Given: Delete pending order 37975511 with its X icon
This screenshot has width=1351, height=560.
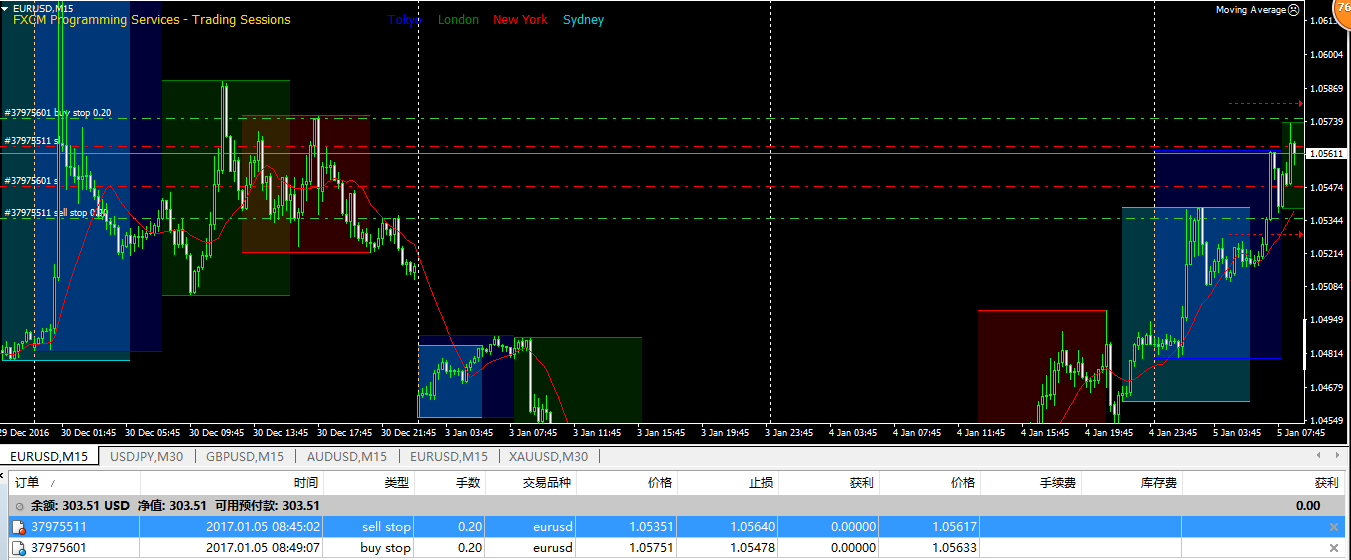Looking at the screenshot, I should point(1332,527).
